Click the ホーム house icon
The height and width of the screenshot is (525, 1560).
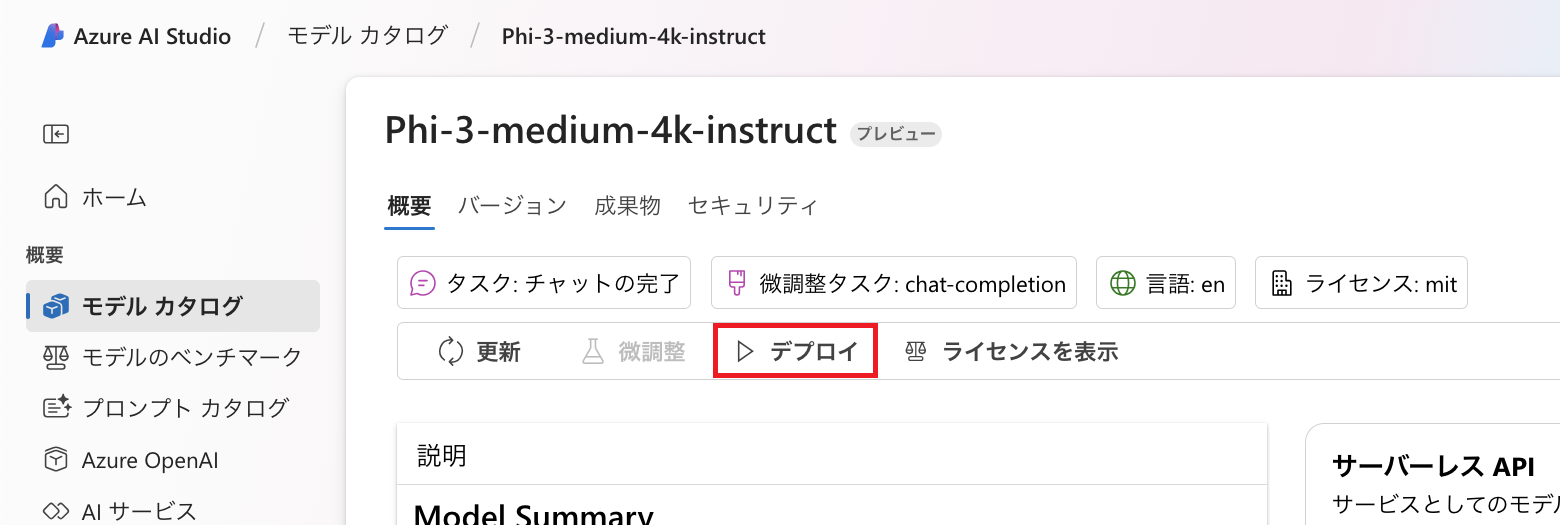56,197
